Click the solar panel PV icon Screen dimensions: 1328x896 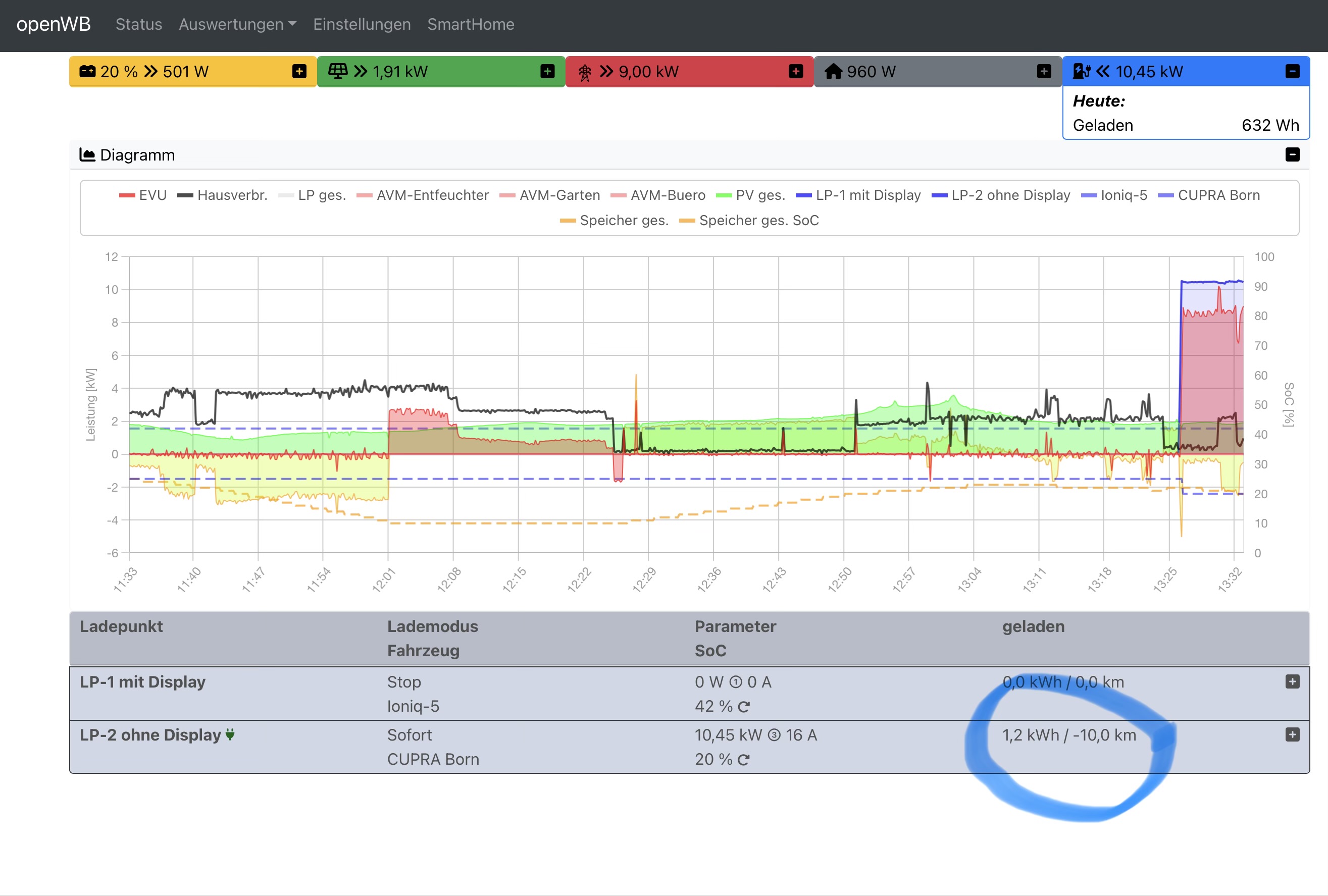click(x=337, y=72)
